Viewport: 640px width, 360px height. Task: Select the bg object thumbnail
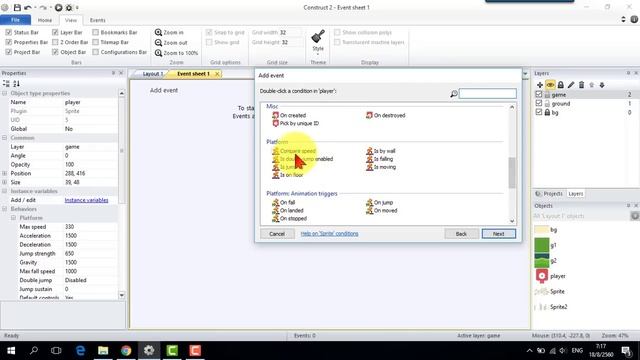(542, 230)
